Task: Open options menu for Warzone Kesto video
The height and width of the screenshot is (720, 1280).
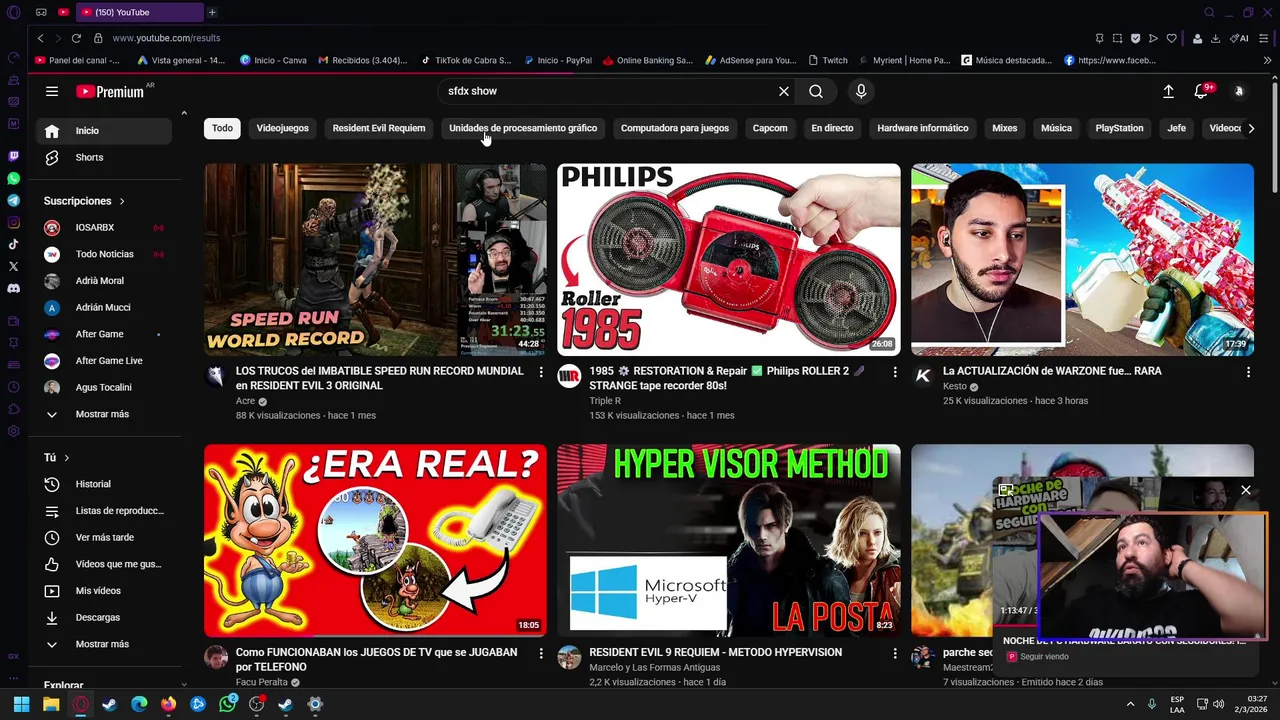Action: 1248,372
